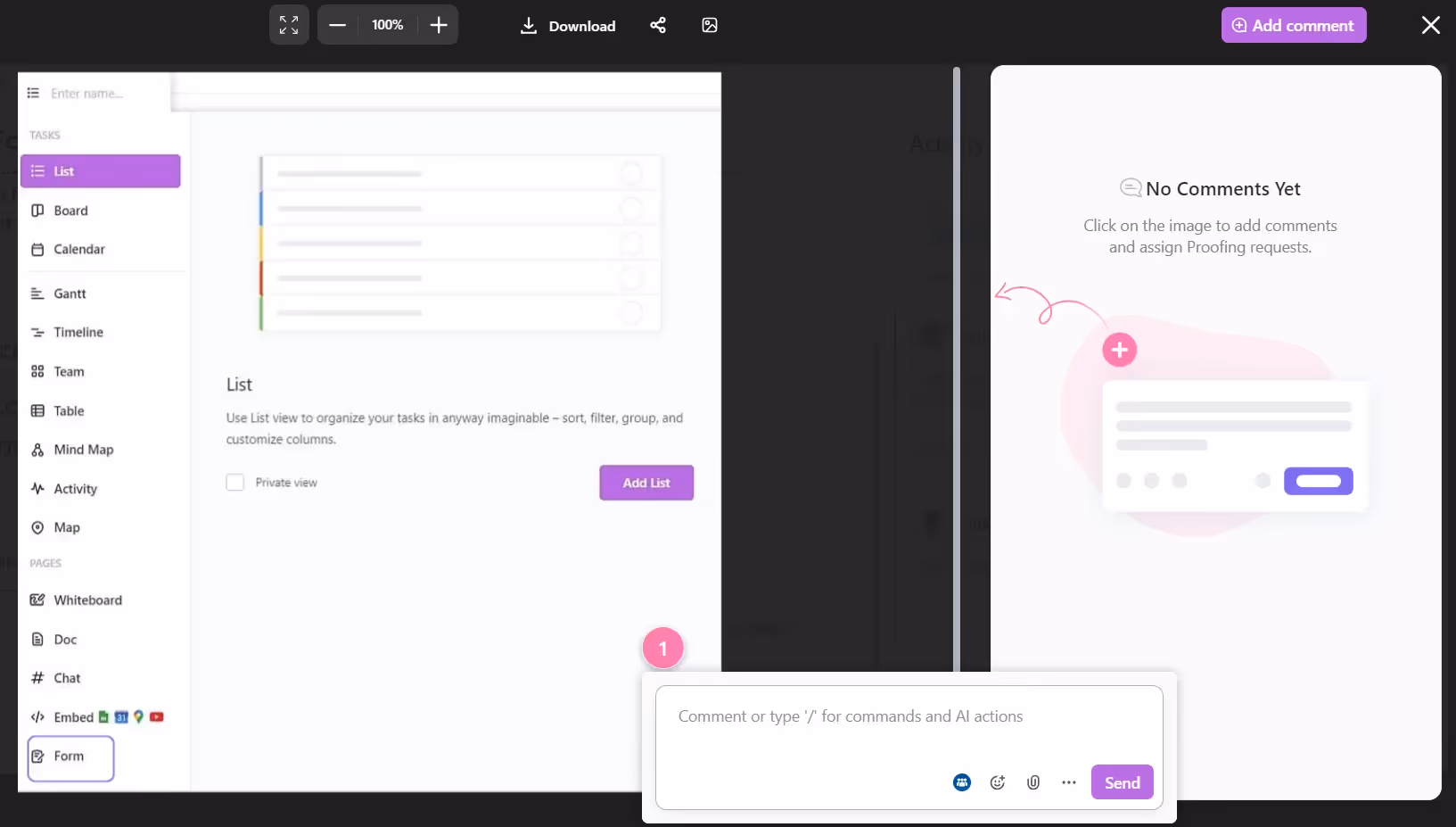Select the Mind Map view

[x=82, y=450]
